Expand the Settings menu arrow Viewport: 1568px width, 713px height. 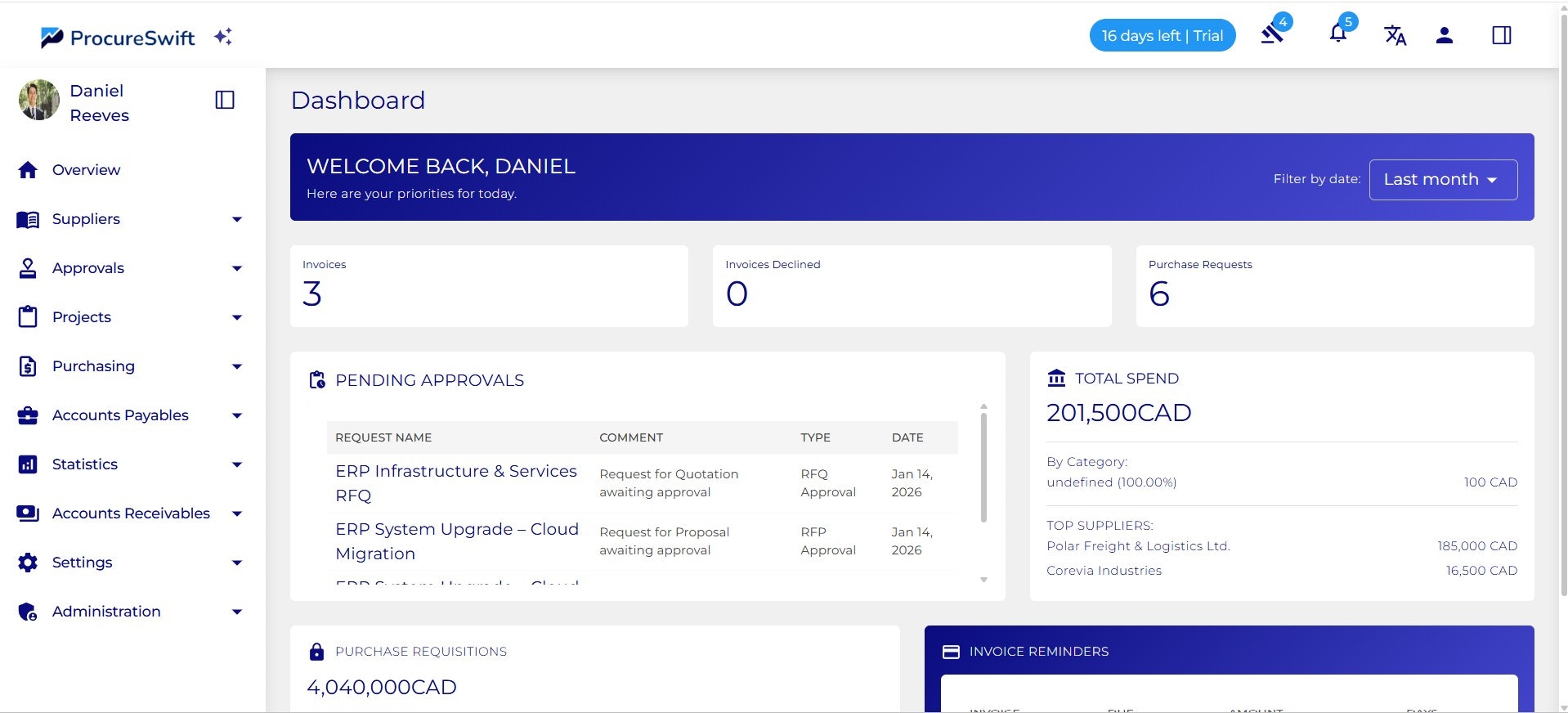[x=237, y=563]
